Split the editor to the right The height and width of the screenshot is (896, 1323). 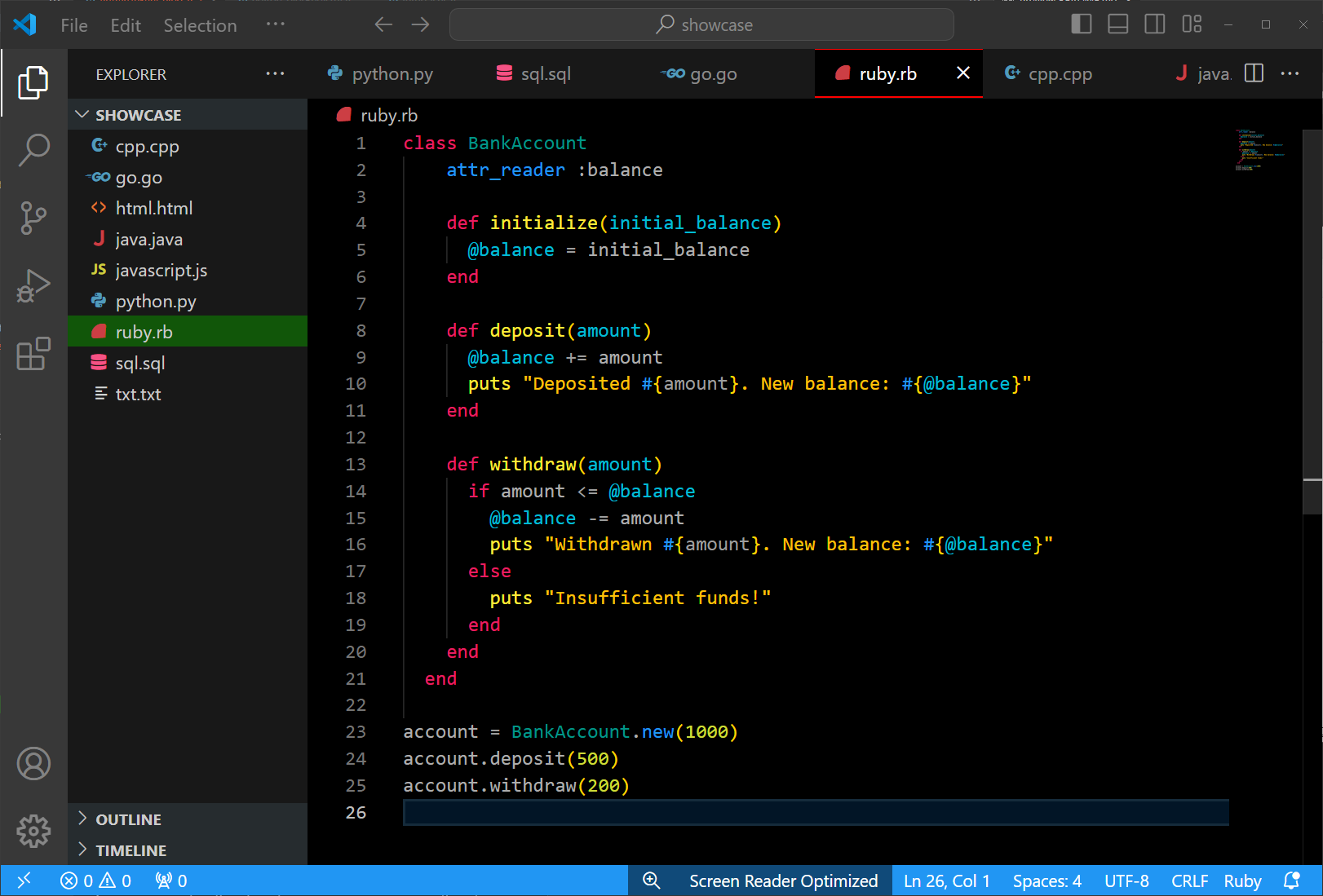pos(1254,73)
